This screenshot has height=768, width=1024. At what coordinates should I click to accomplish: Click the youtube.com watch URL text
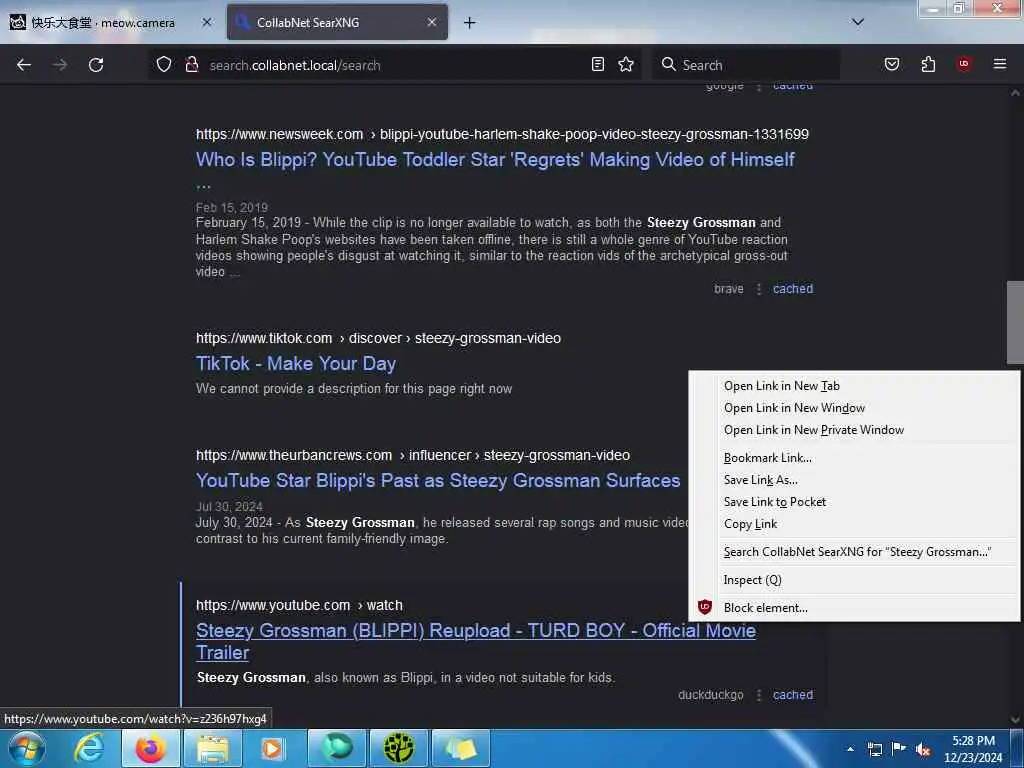[299, 605]
